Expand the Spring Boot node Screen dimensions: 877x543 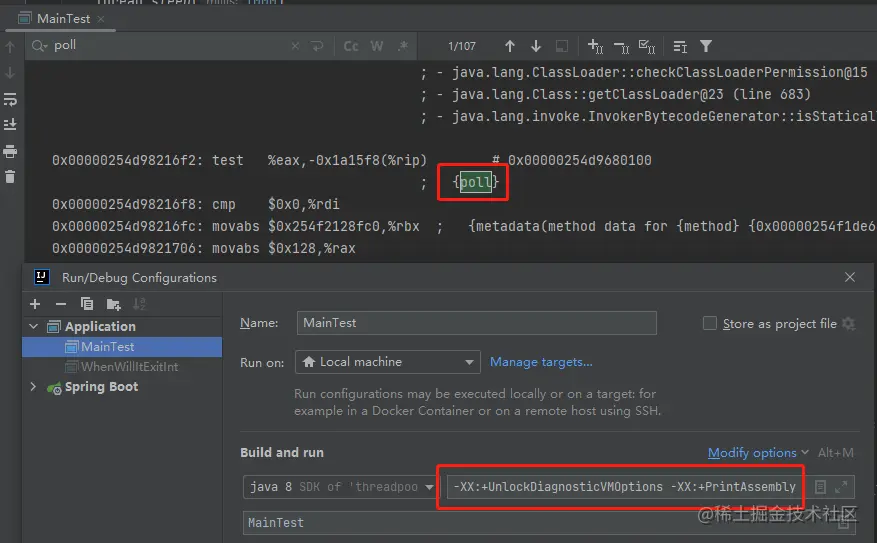33,386
